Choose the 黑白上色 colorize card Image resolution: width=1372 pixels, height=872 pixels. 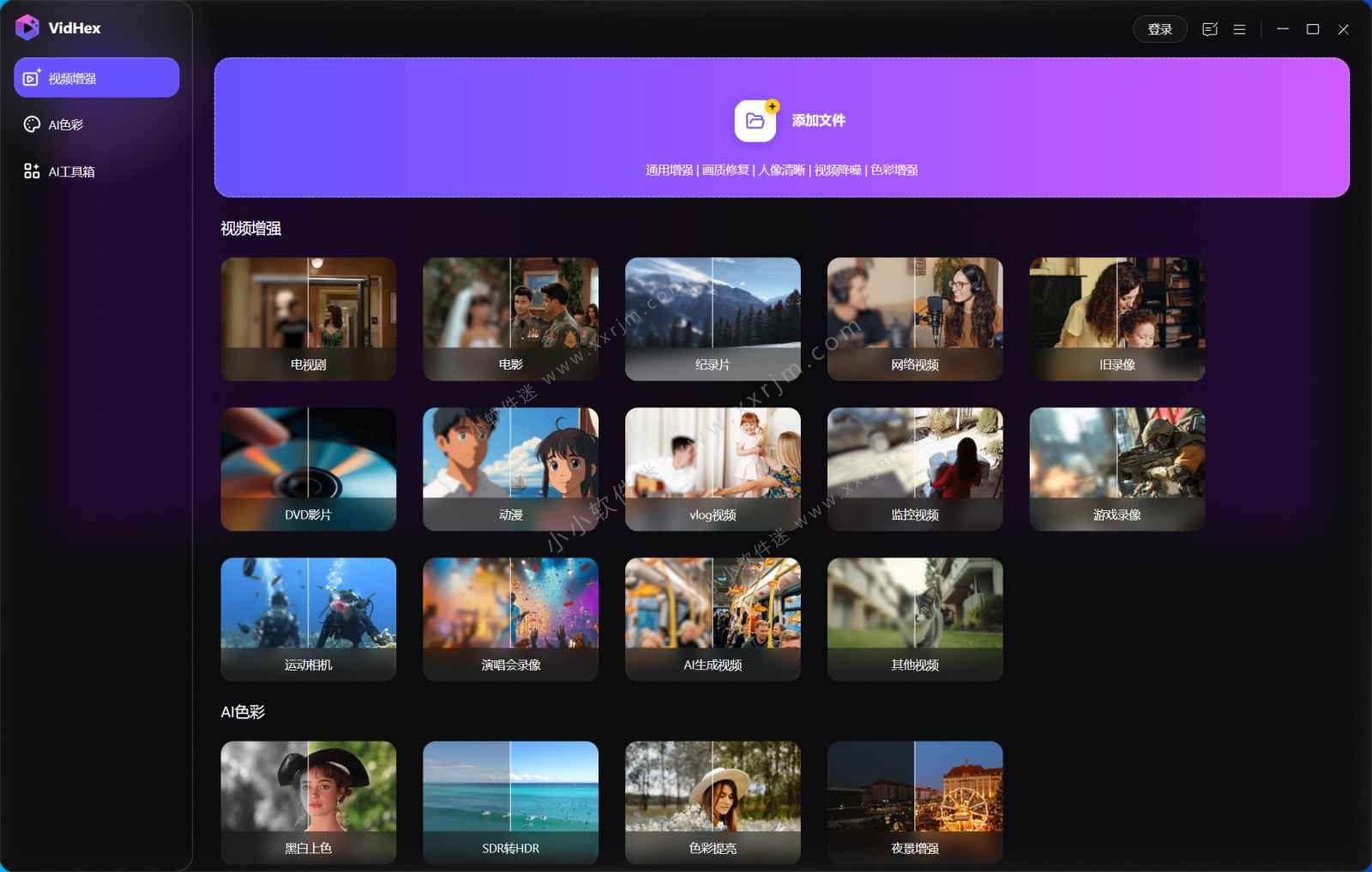click(x=309, y=803)
